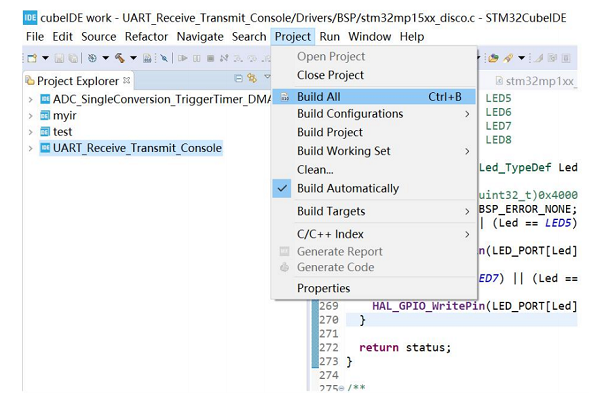Click the hammer Build icon
600x402 pixels.
click(120, 58)
